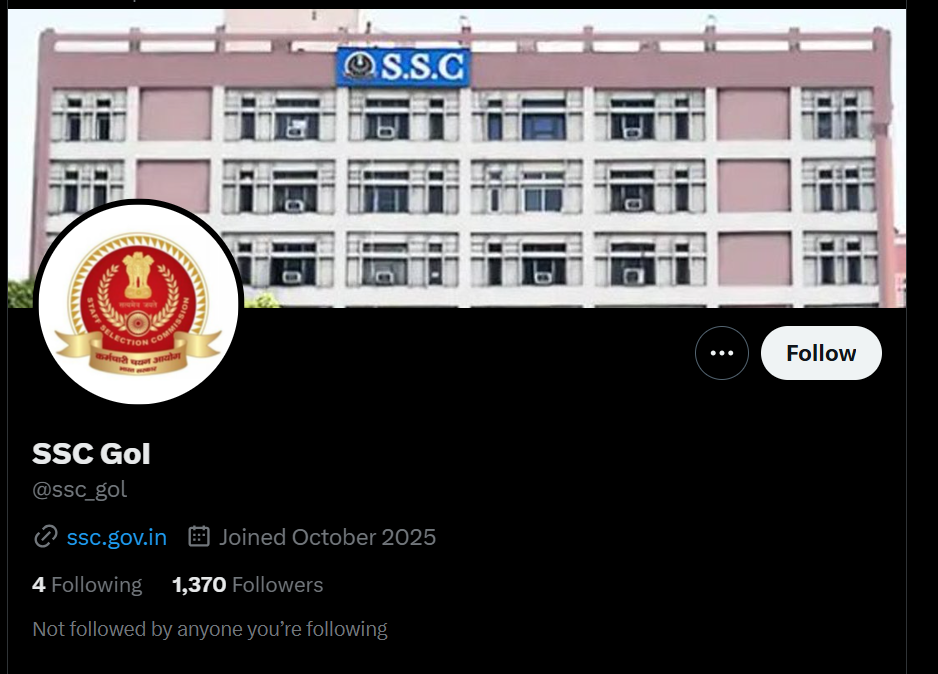Viewport: 938px width, 674px height.
Task: Click the @ssc_gol username handle
Action: click(80, 490)
